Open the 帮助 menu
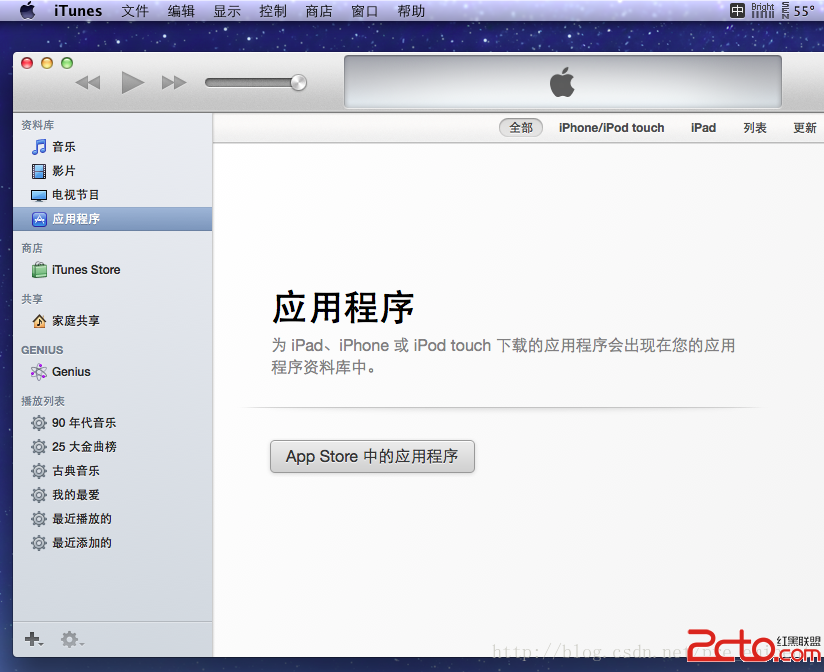This screenshot has height=672, width=824. [411, 11]
